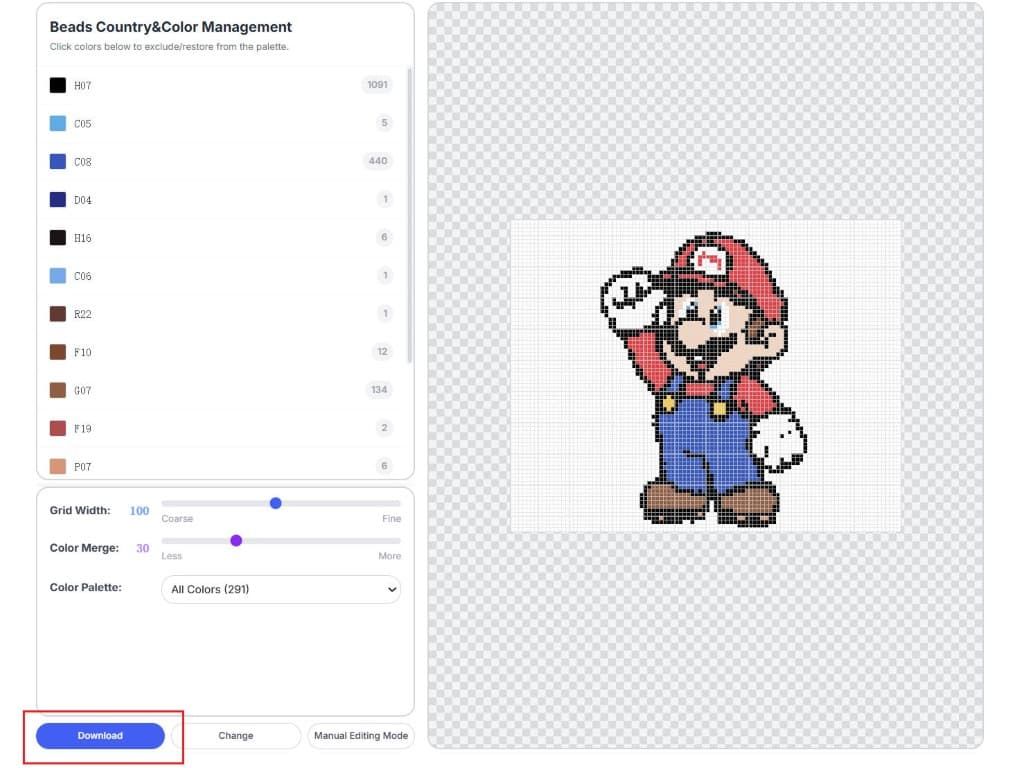Toggle the G07 tan brown swatch
The height and width of the screenshot is (768, 1020).
tap(58, 390)
